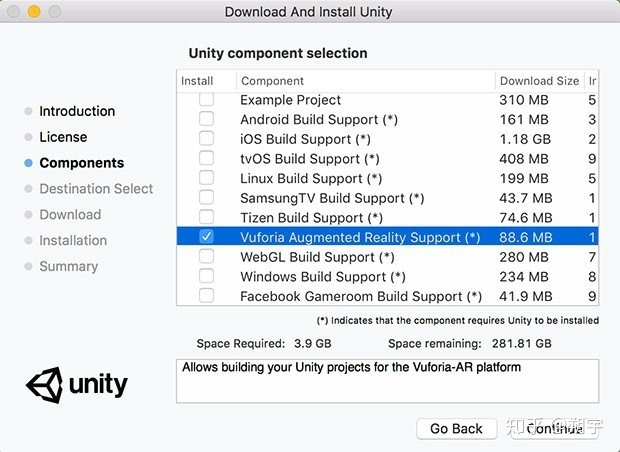
Task: Click the Continue button
Action: coord(554,429)
